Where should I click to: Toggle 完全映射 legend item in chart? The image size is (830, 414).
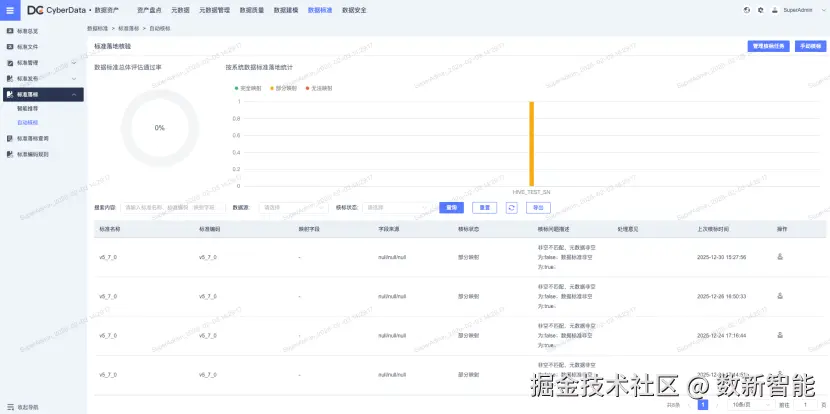tap(248, 88)
